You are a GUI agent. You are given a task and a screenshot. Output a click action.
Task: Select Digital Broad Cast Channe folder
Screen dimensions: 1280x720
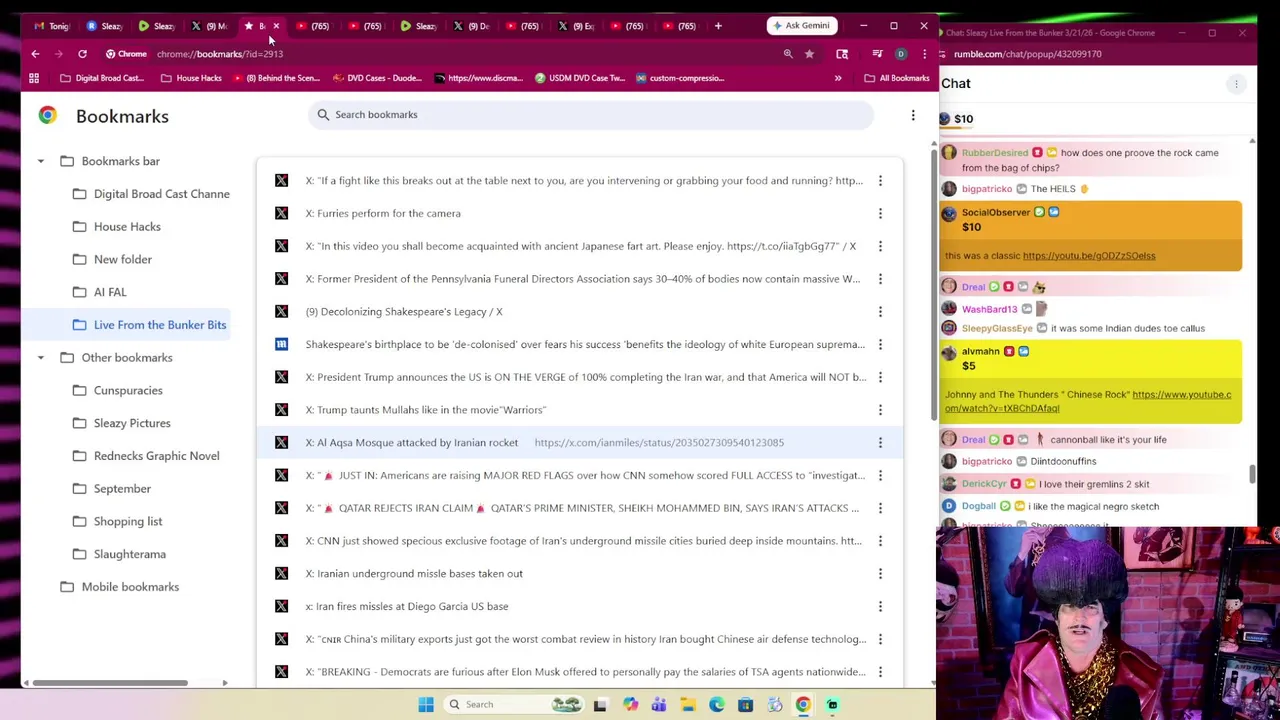[151, 194]
